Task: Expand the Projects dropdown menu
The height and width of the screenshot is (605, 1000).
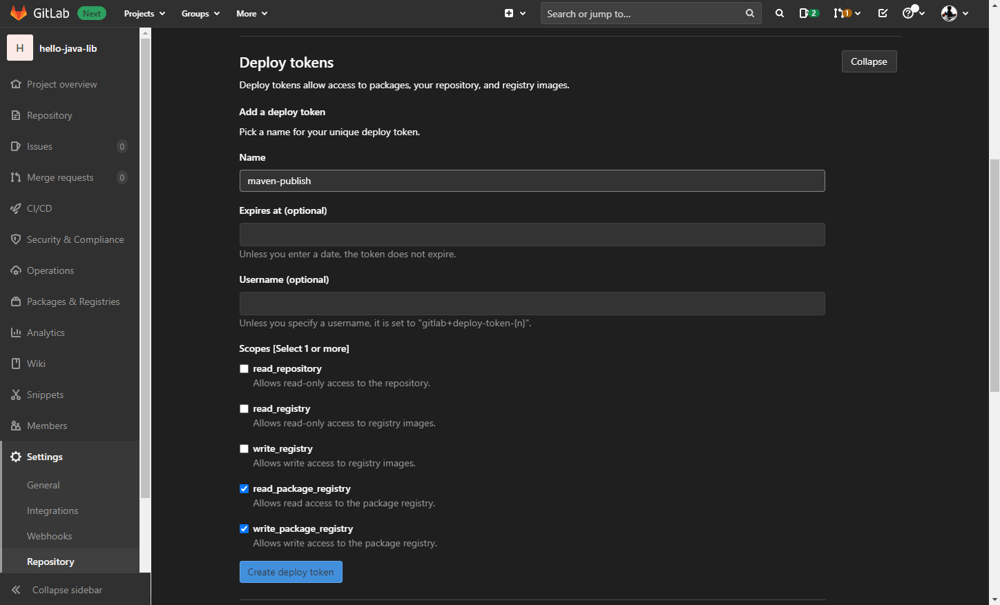Action: pos(144,13)
